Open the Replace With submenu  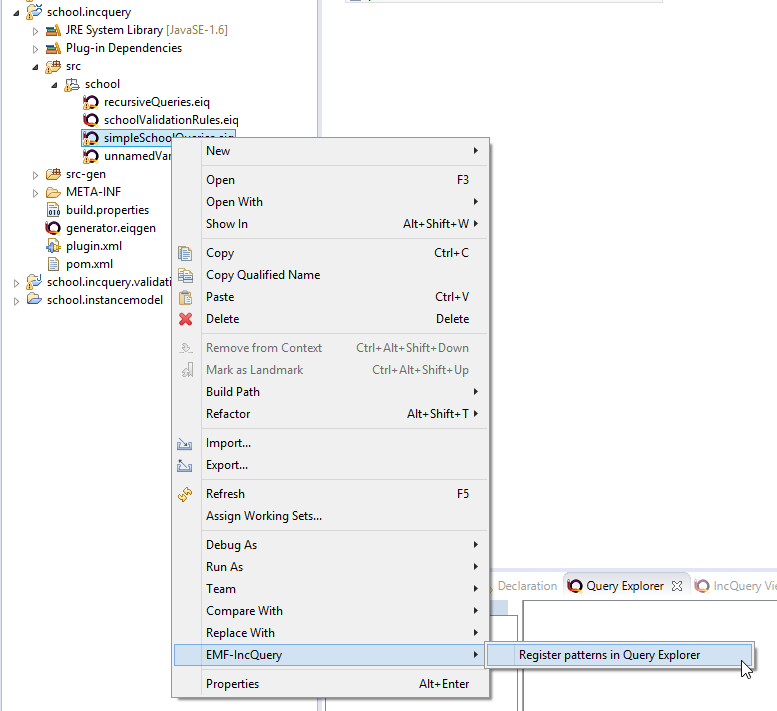pos(331,633)
